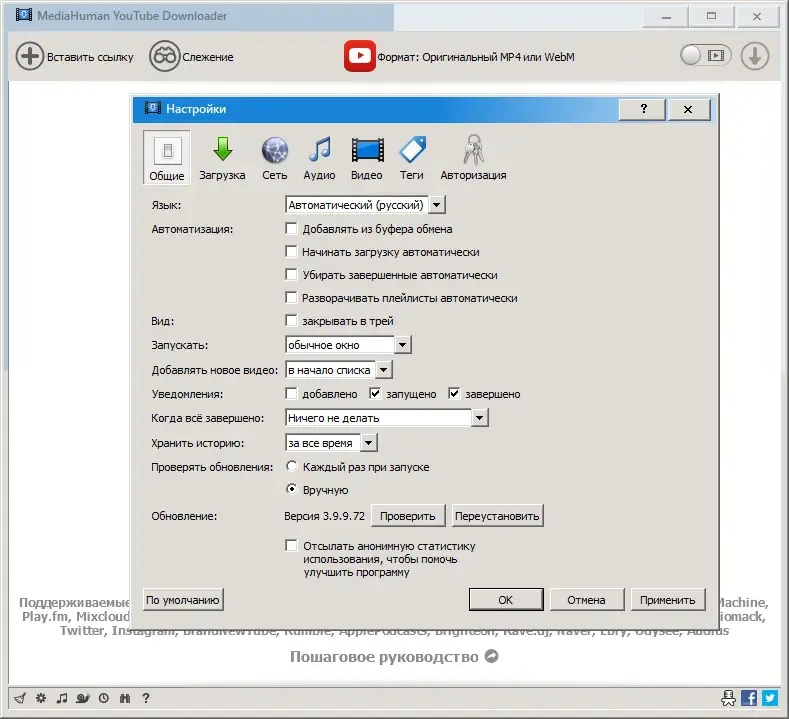Click the arrow icon beside Пошаговое руководство
The image size is (789, 719).
click(x=492, y=656)
